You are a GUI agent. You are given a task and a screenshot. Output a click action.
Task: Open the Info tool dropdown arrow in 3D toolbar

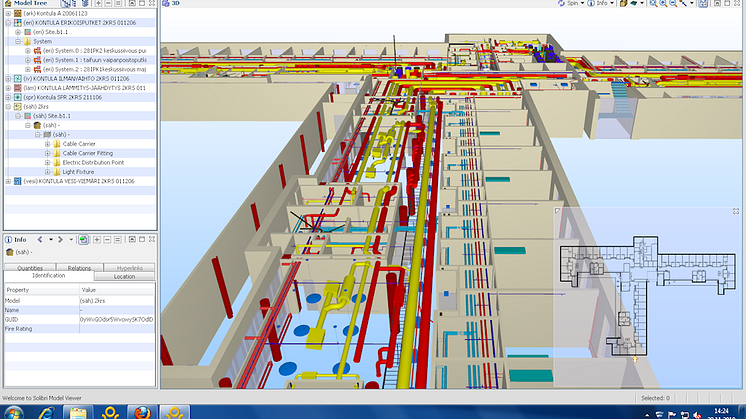coord(612,3)
